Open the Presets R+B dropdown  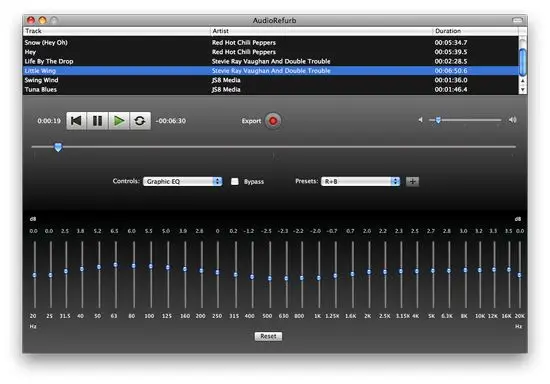coord(360,181)
